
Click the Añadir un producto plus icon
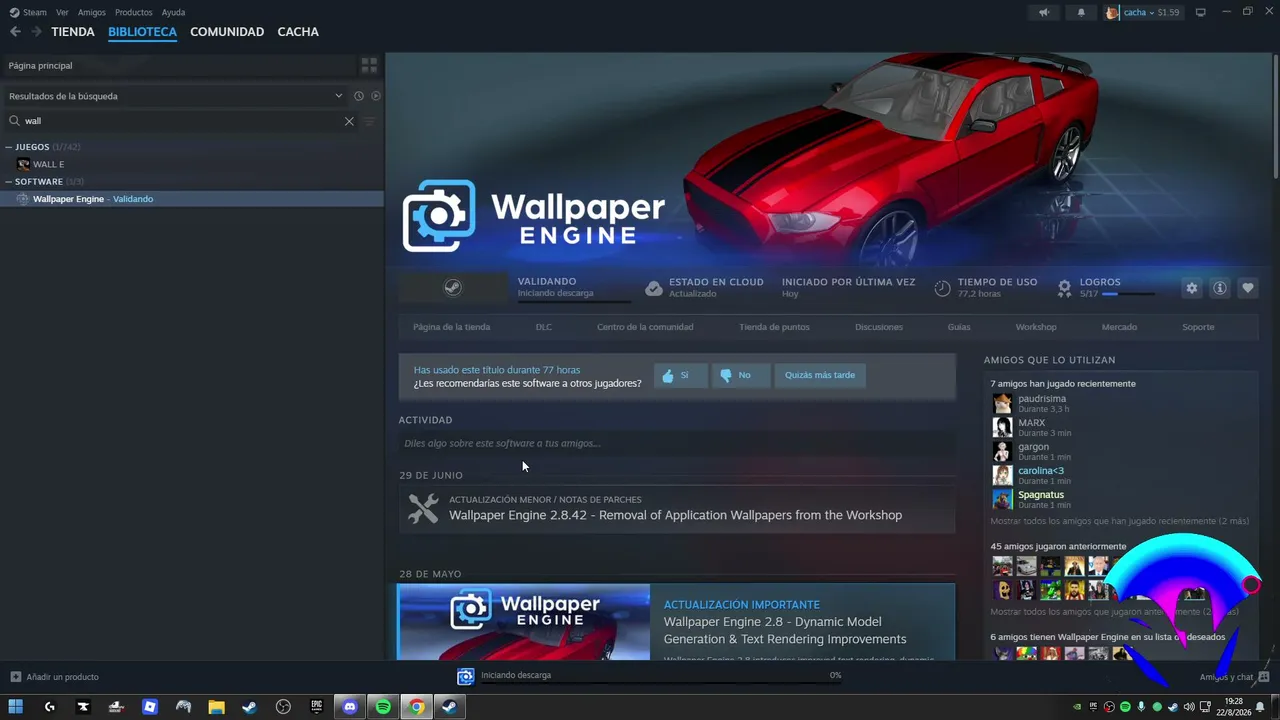click(x=15, y=677)
